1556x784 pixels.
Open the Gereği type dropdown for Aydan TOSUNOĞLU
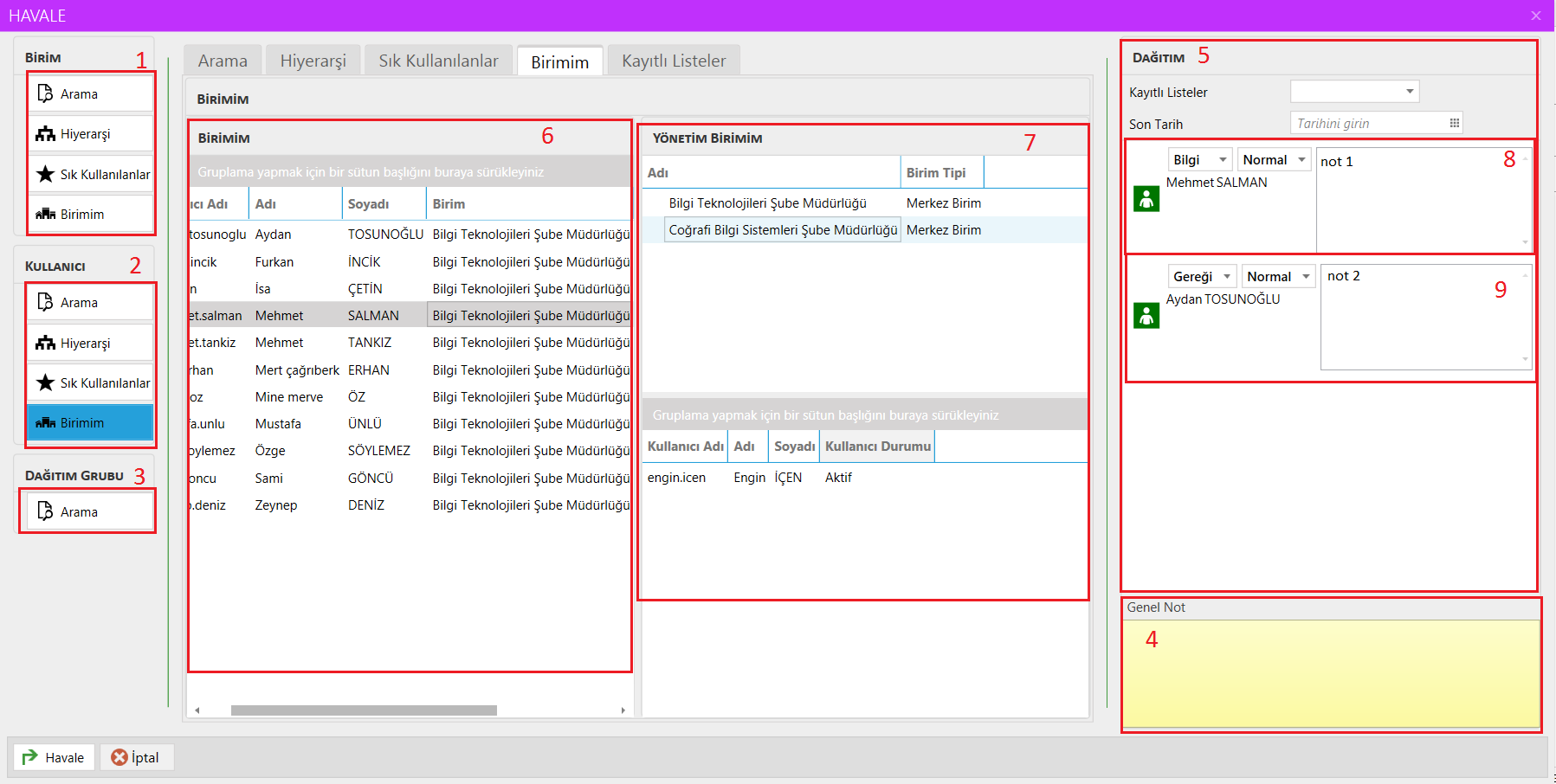click(1227, 276)
